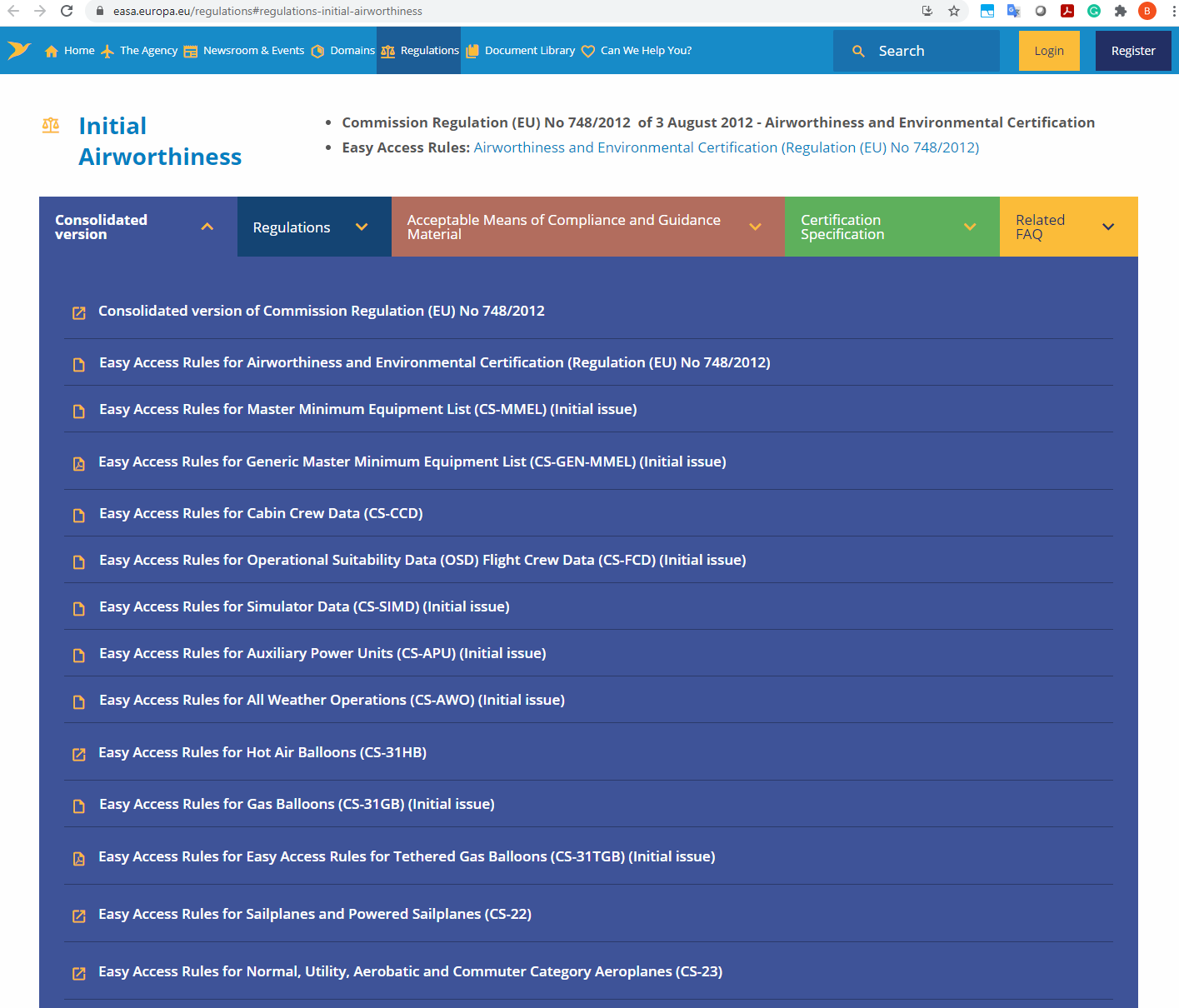Click document icon beside CS-MMEL rules

[x=79, y=412]
